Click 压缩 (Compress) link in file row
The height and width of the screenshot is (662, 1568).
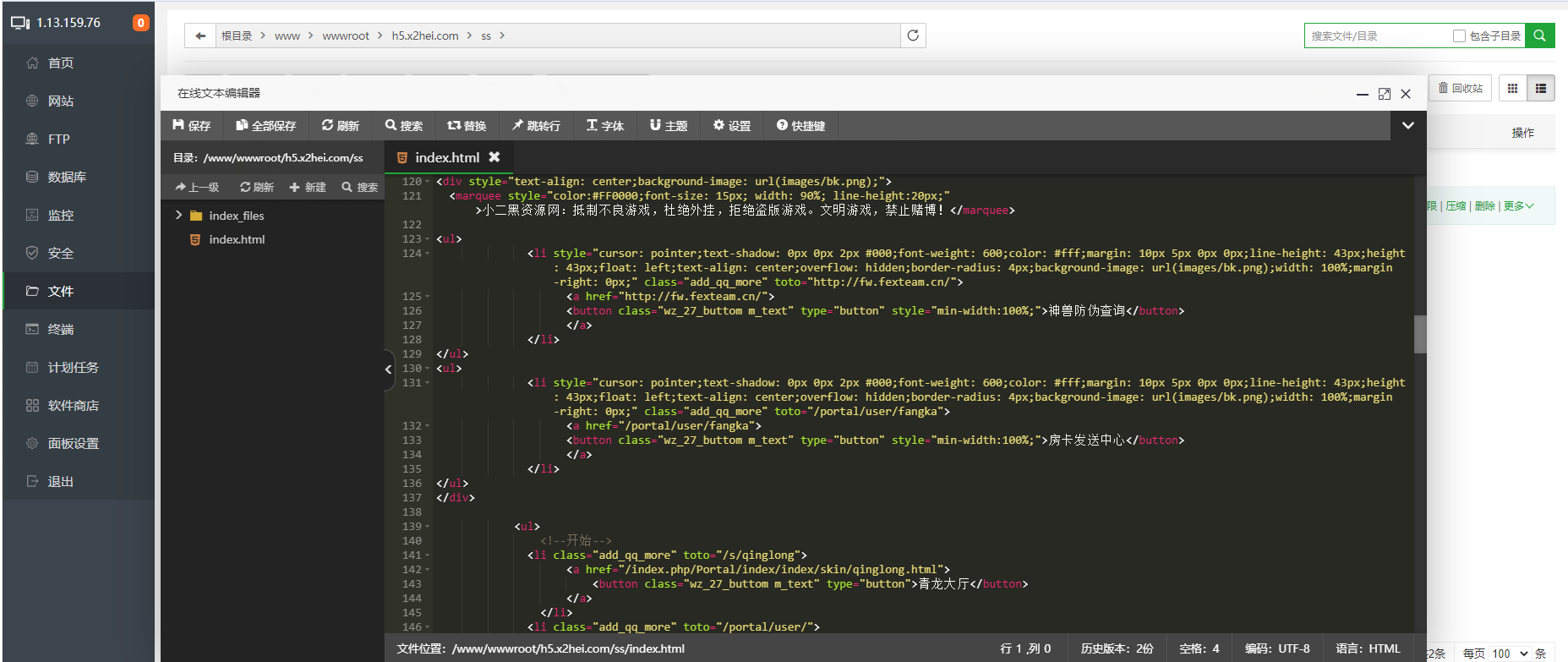point(1456,206)
